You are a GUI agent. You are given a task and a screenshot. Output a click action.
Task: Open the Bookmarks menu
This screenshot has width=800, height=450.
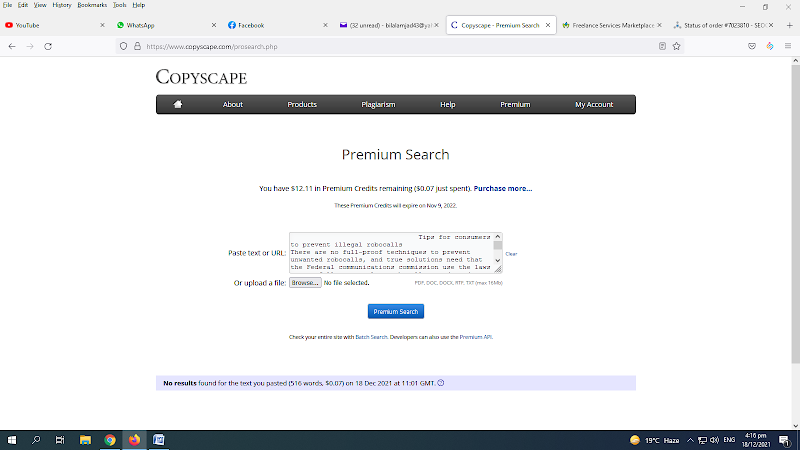tap(92, 5)
